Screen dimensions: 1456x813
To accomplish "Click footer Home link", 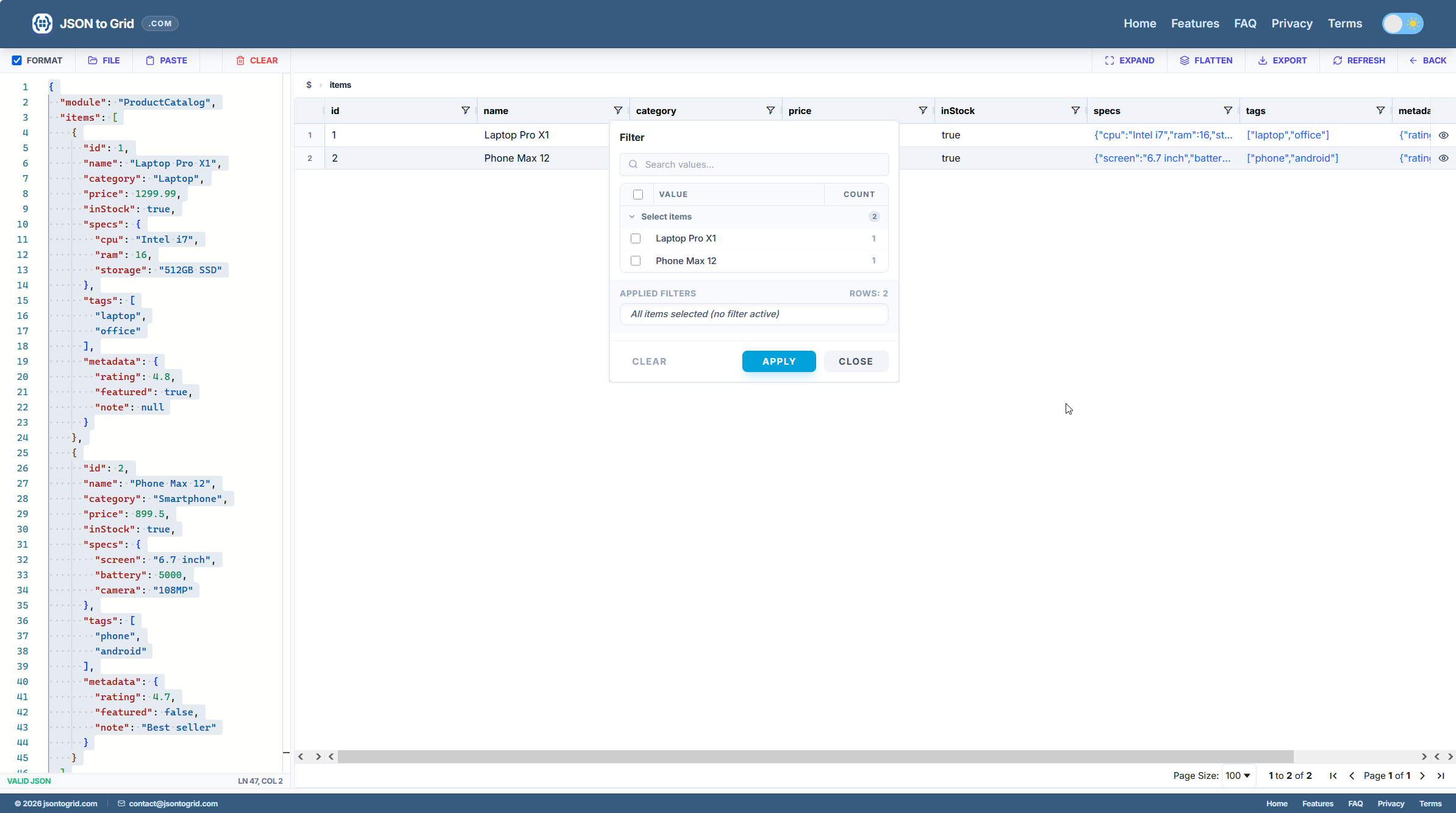I will coord(1277,803).
